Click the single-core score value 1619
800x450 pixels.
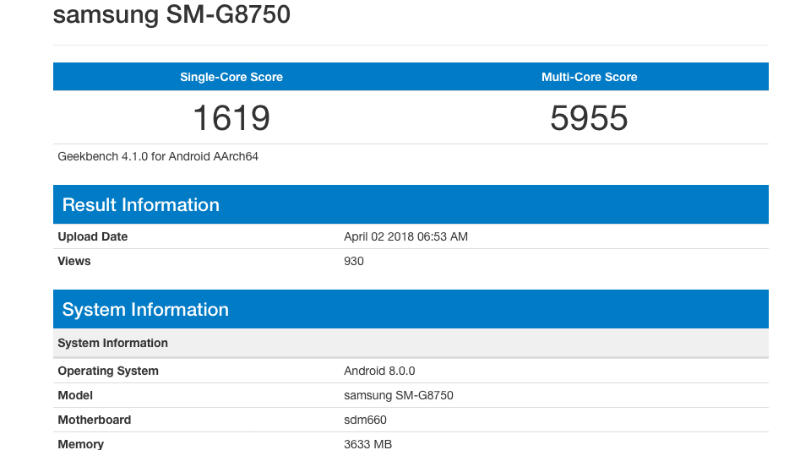[x=231, y=118]
